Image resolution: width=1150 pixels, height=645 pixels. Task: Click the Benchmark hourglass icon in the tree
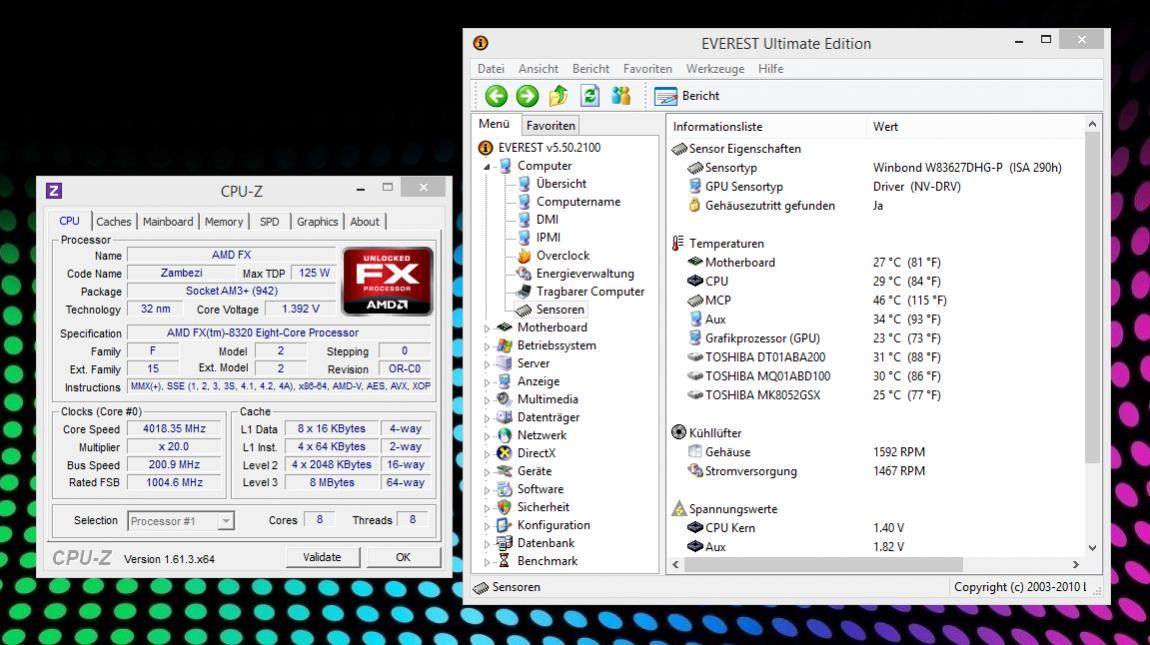(504, 561)
